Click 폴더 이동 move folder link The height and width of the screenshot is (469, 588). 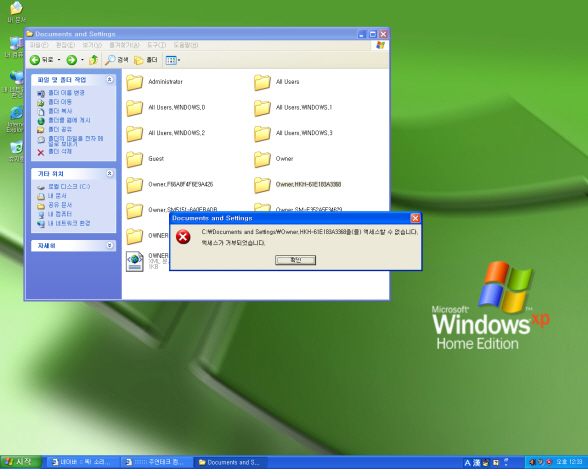pos(60,102)
